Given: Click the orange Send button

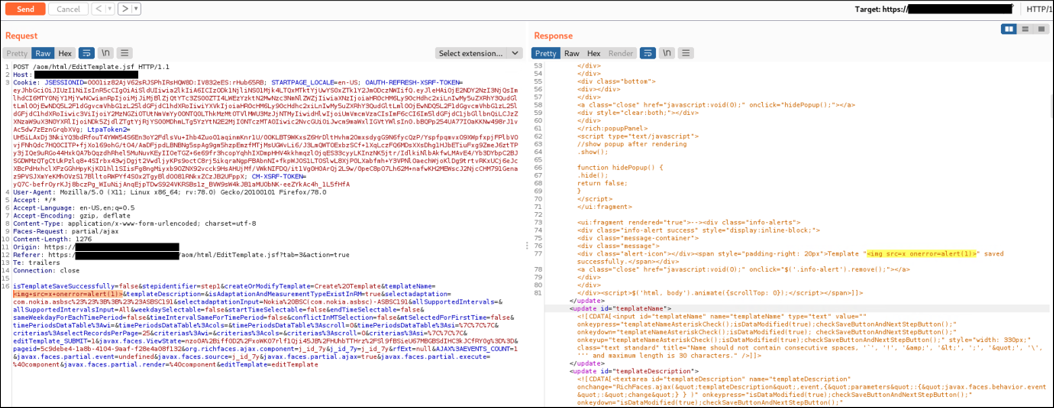Looking at the screenshot, I should [26, 9].
